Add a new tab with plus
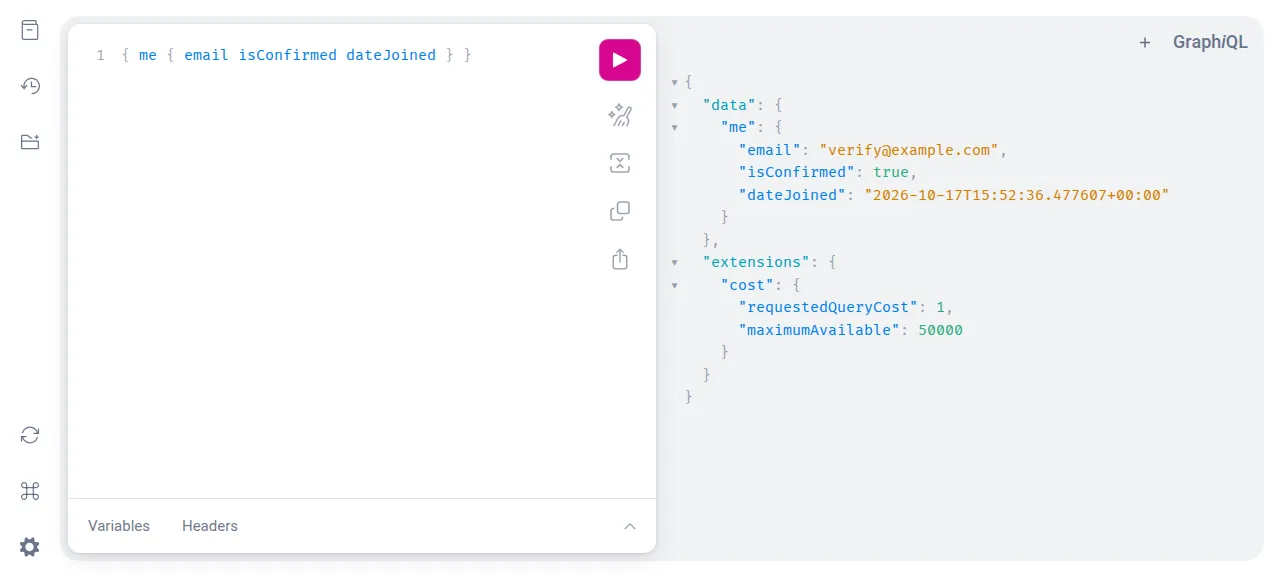Image resolution: width=1280 pixels, height=577 pixels. click(x=1145, y=42)
